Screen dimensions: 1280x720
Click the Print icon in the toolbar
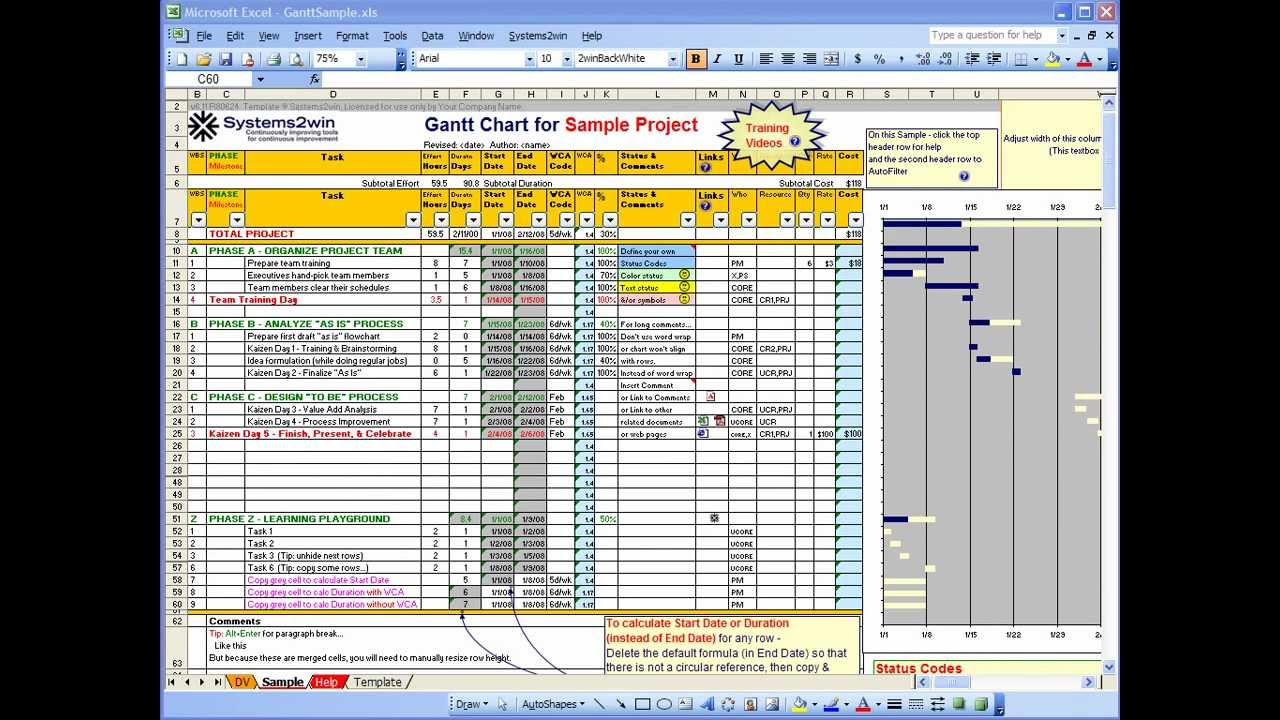[273, 59]
